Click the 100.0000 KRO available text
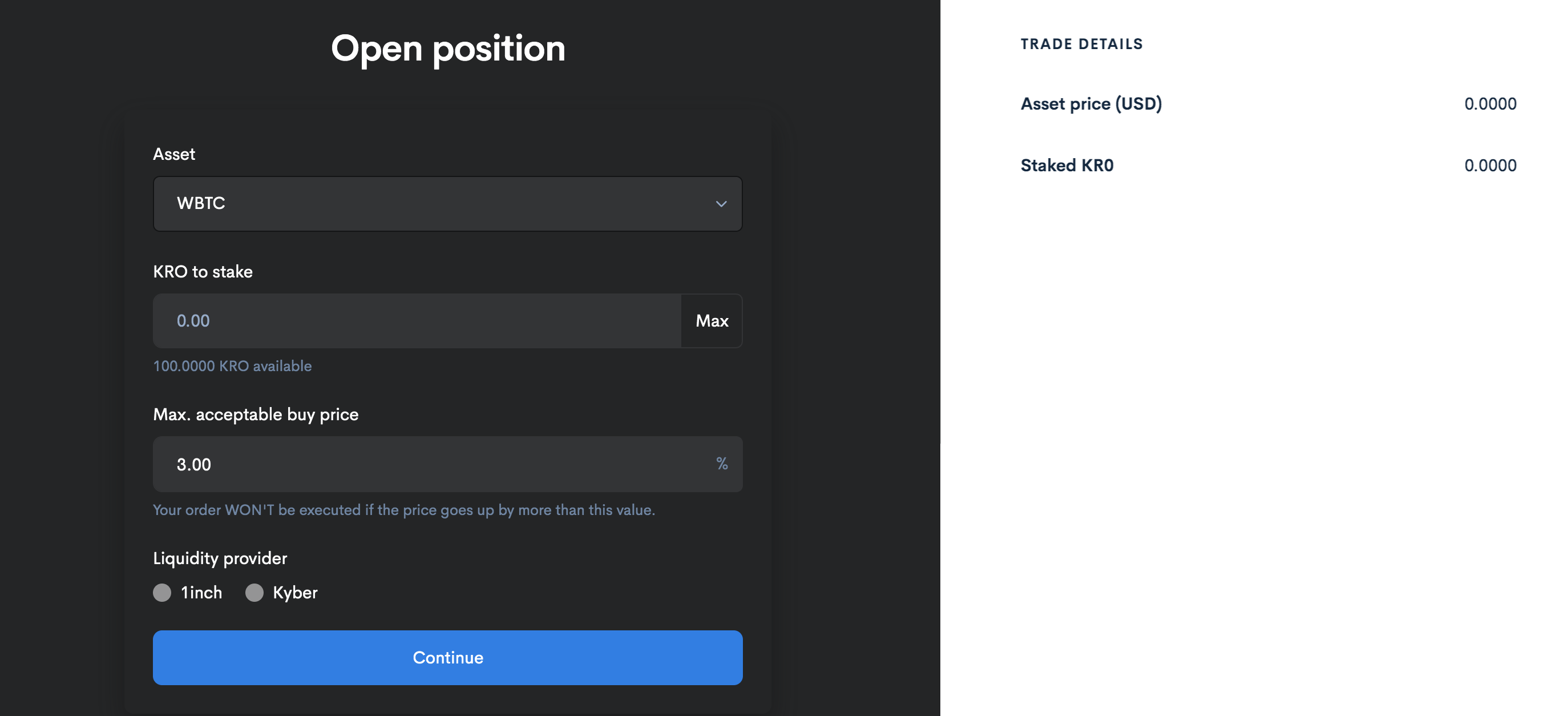Image resolution: width=1568 pixels, height=716 pixels. [232, 366]
